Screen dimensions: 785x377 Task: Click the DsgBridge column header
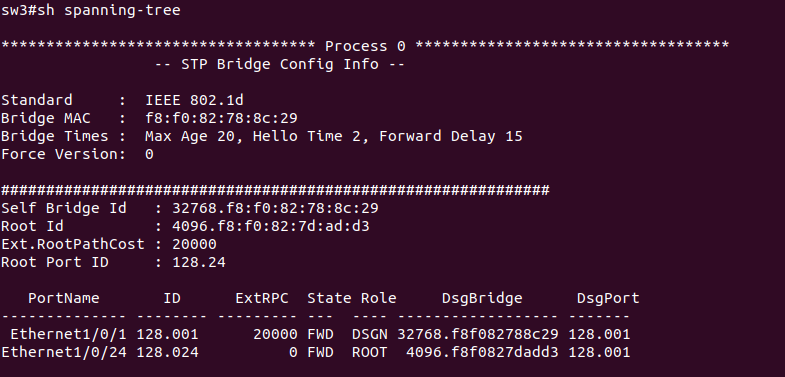(x=482, y=298)
